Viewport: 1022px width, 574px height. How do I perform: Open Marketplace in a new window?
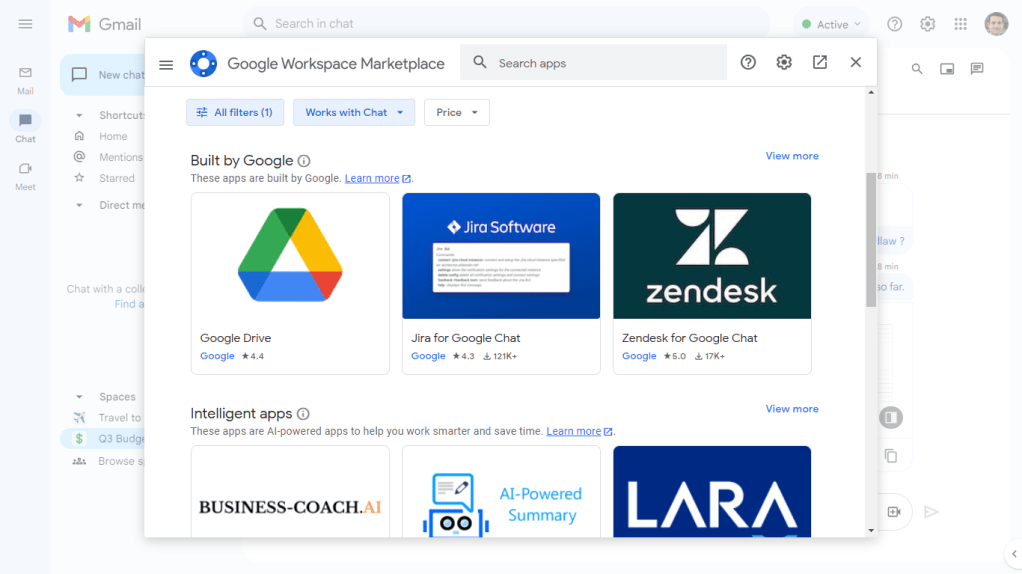click(x=820, y=63)
